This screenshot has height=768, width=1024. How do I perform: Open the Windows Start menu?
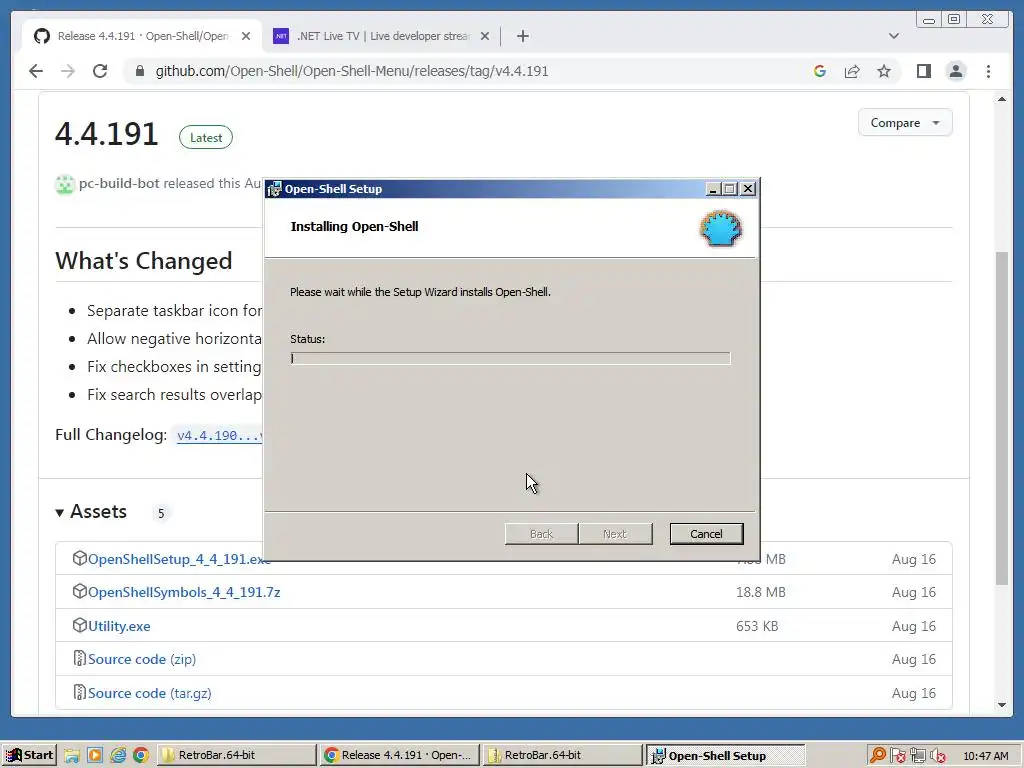coord(29,756)
